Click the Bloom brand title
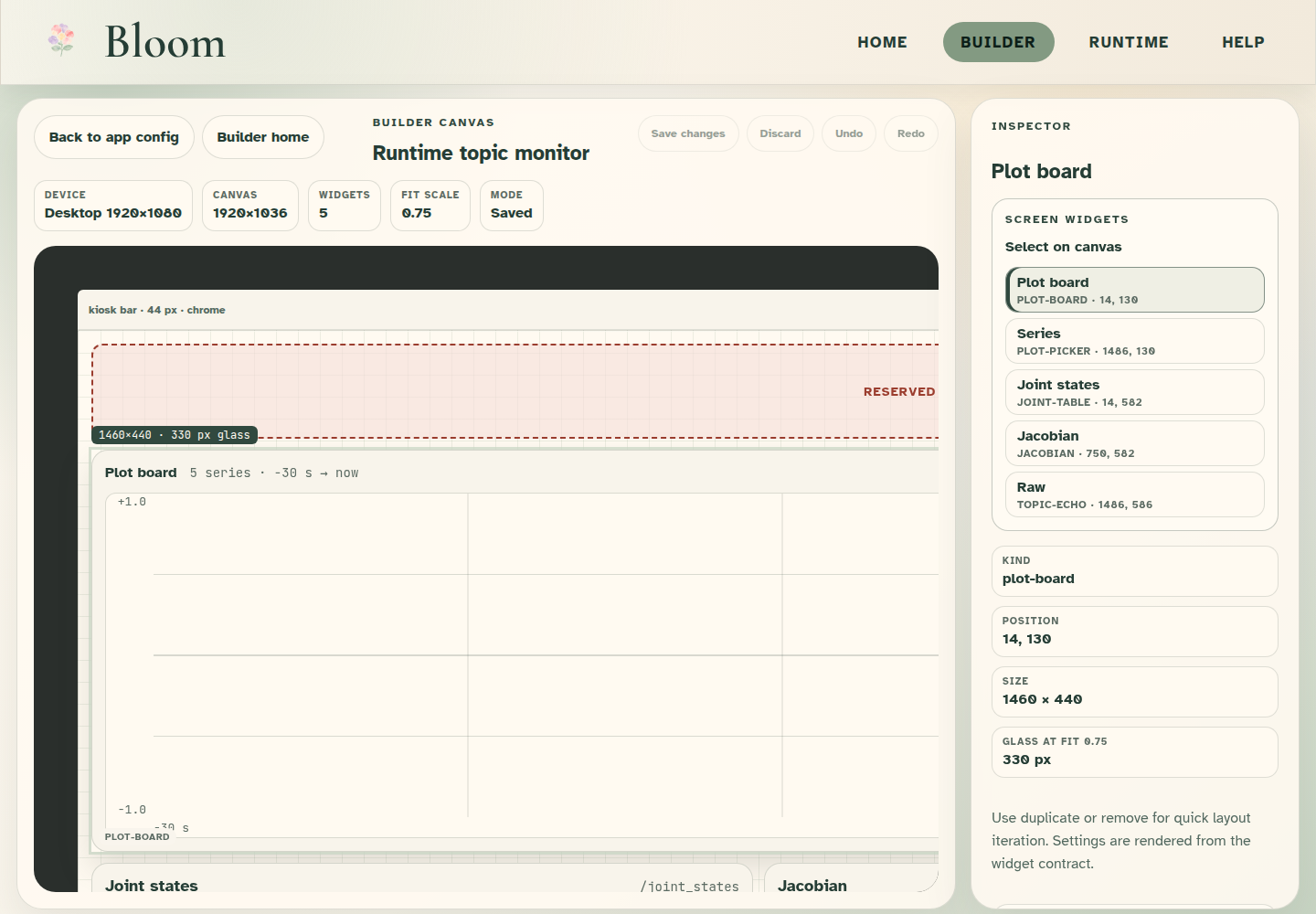Viewport: 1316px width, 914px height. pyautogui.click(x=165, y=42)
